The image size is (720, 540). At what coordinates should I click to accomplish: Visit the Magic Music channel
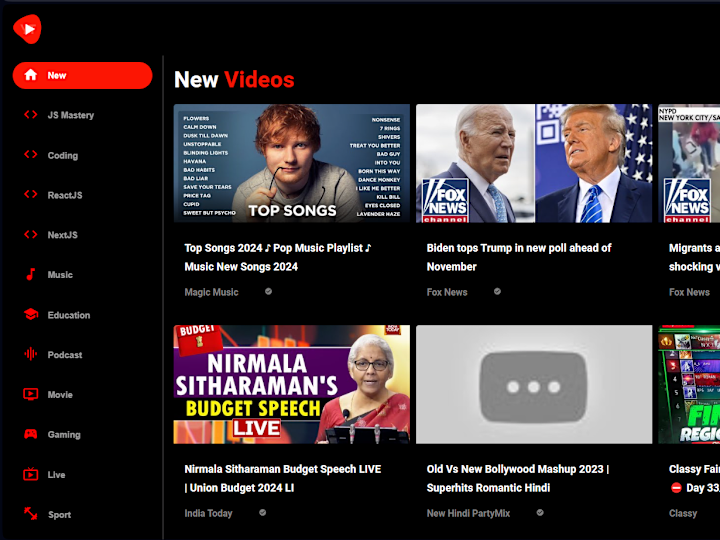(x=211, y=292)
